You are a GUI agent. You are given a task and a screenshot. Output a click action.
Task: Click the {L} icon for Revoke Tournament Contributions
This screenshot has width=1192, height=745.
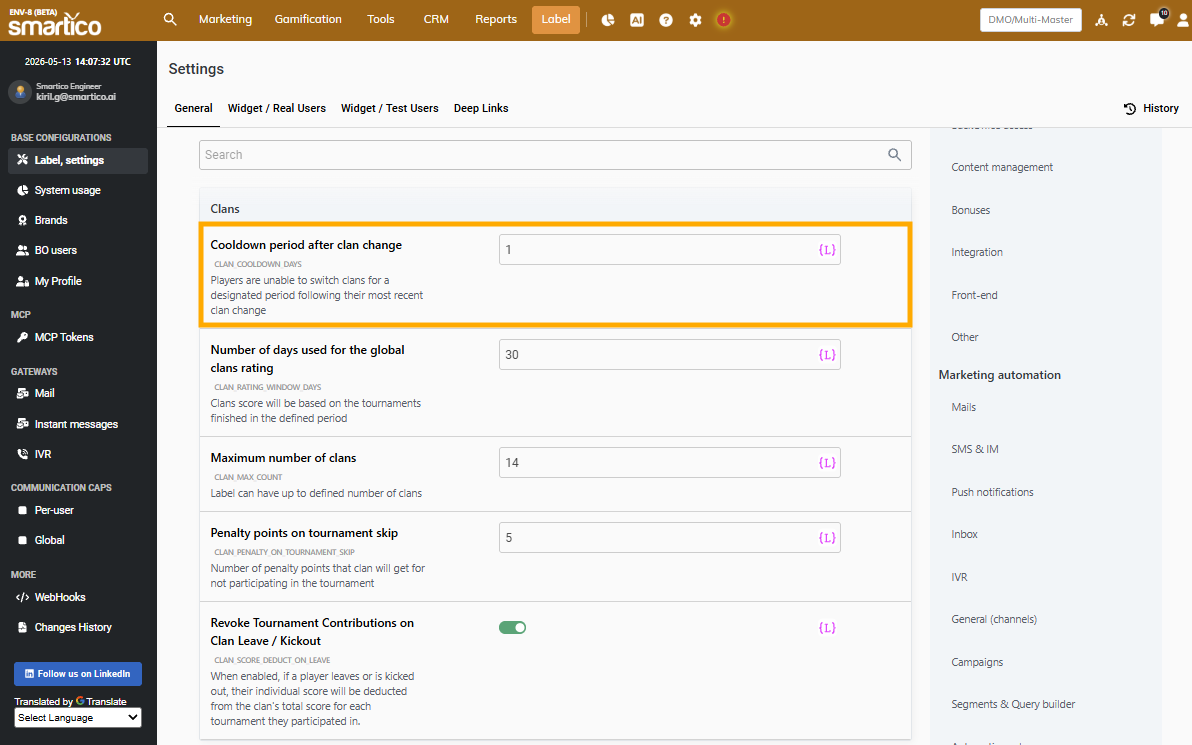[826, 628]
